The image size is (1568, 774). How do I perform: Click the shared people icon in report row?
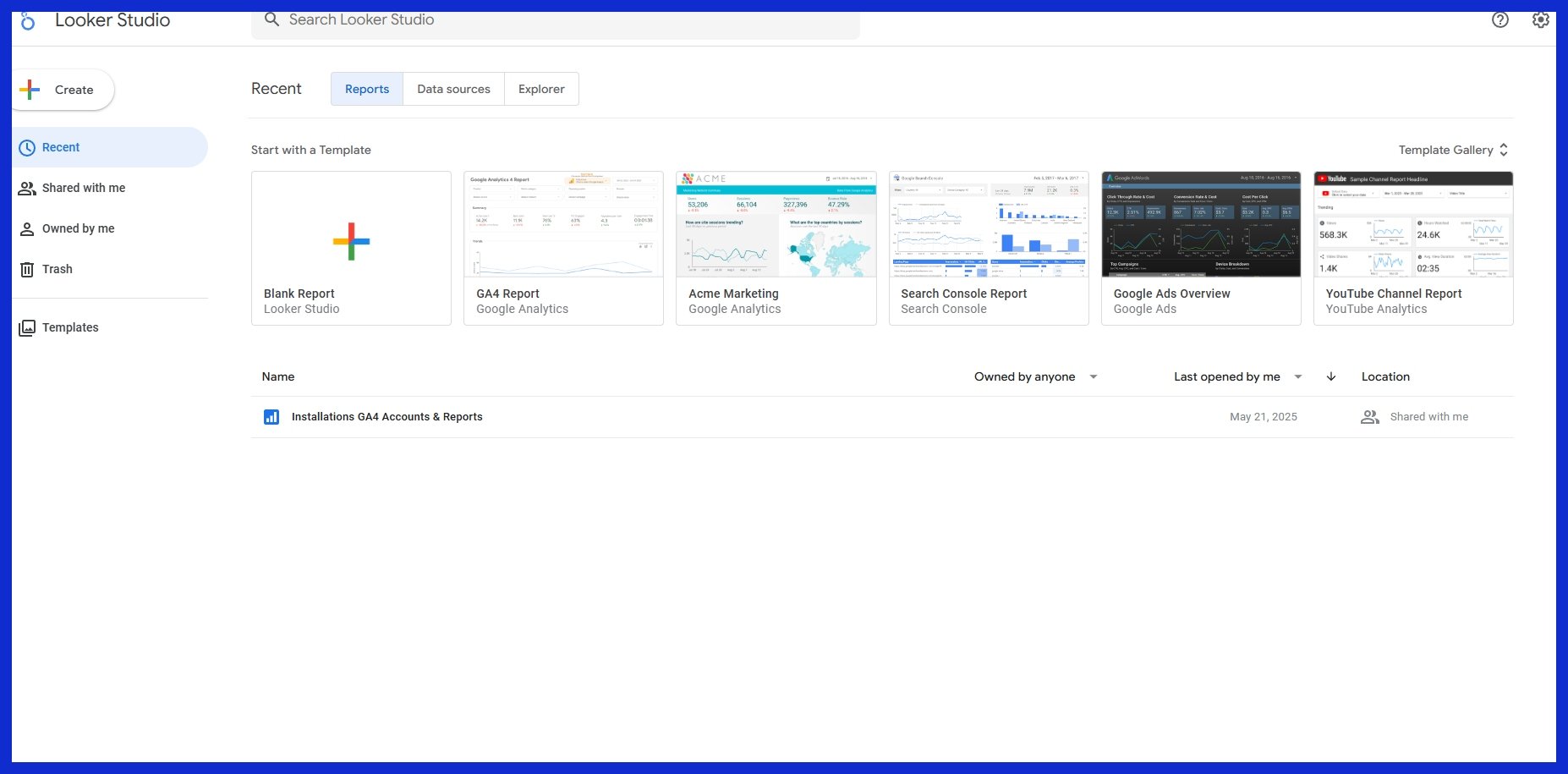(1370, 417)
